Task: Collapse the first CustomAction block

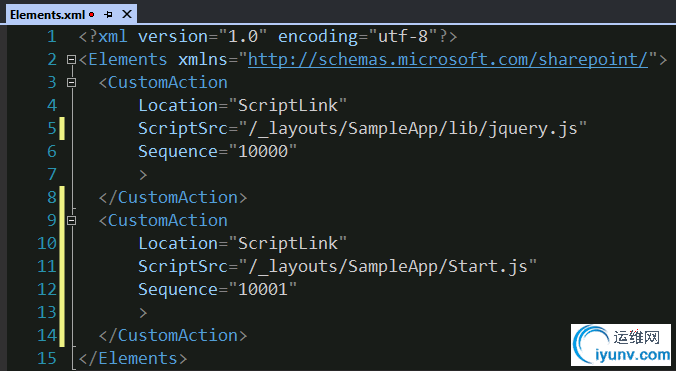Action: [x=72, y=82]
